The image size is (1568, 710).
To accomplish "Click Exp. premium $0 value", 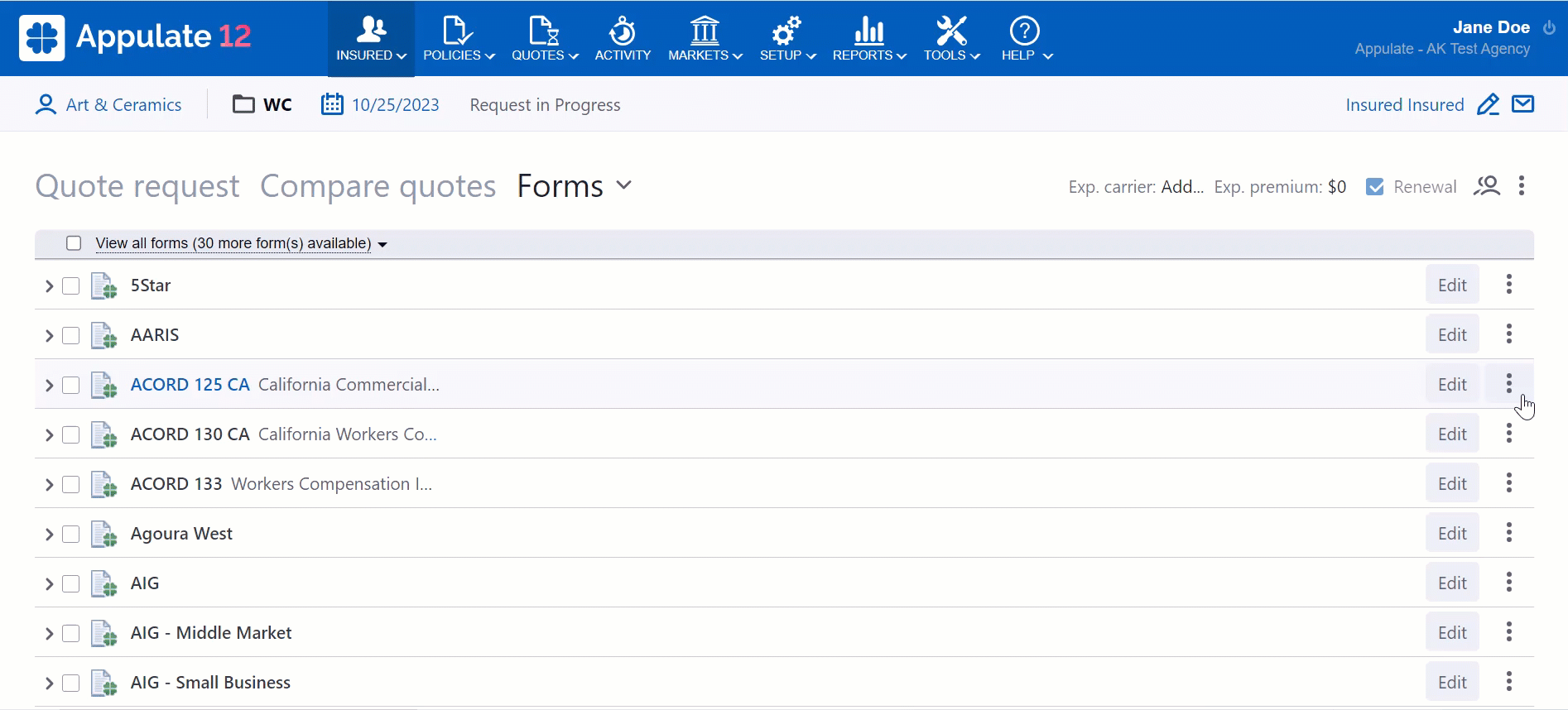I will click(x=1336, y=187).
